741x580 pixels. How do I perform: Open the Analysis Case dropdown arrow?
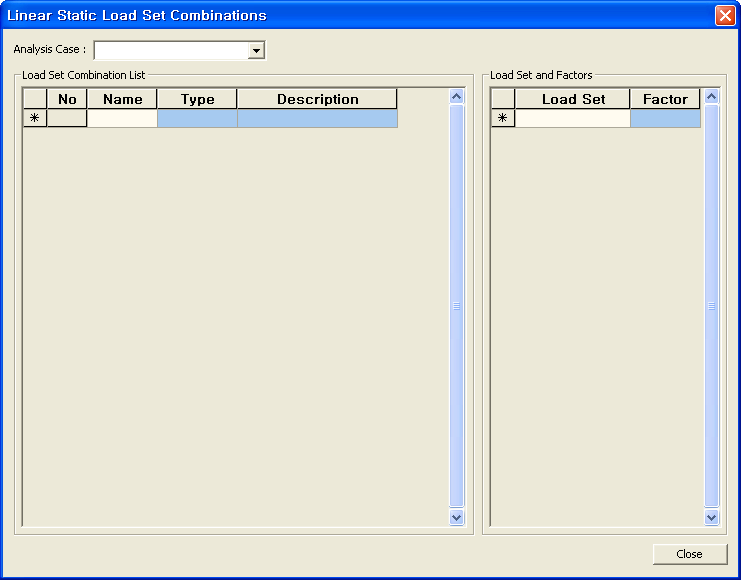coord(256,50)
